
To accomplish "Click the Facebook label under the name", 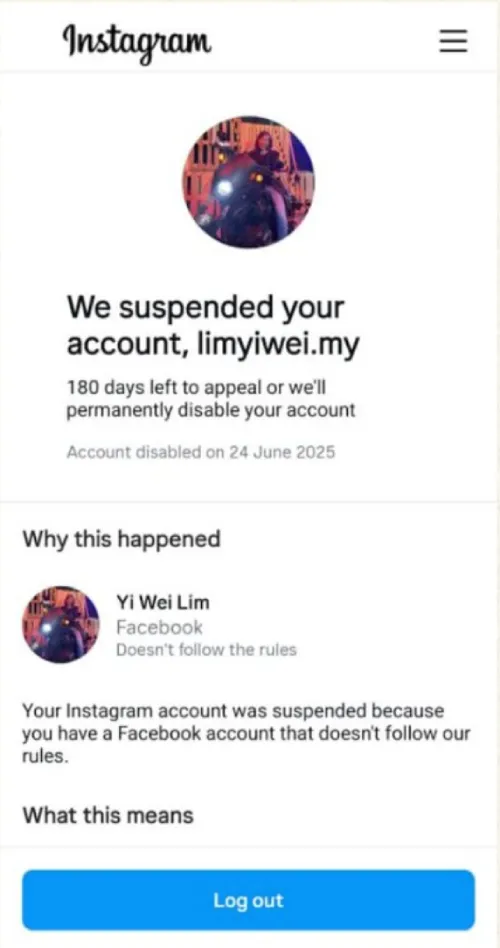I will pyautogui.click(x=159, y=627).
